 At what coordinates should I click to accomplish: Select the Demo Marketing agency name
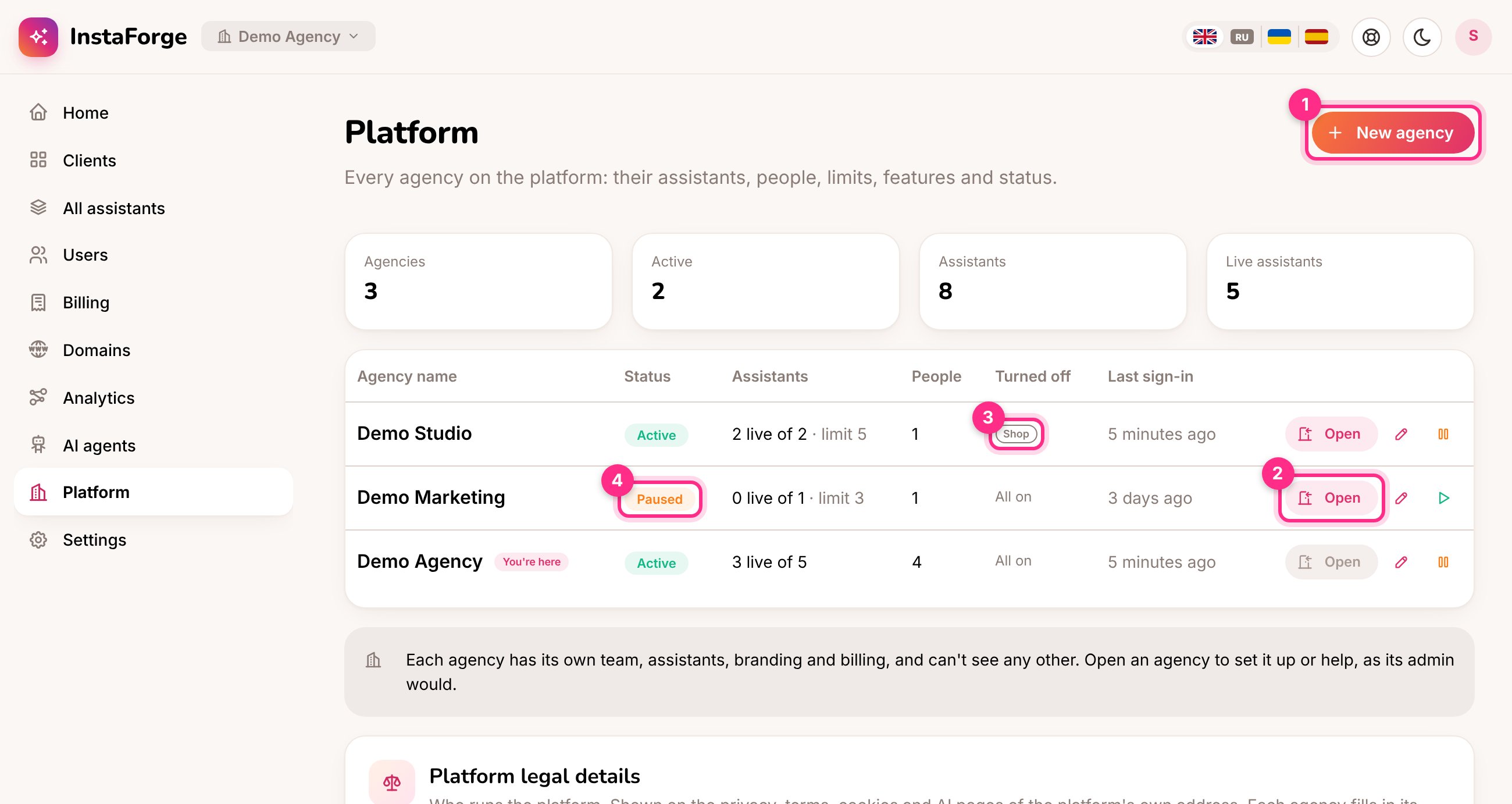coord(431,497)
